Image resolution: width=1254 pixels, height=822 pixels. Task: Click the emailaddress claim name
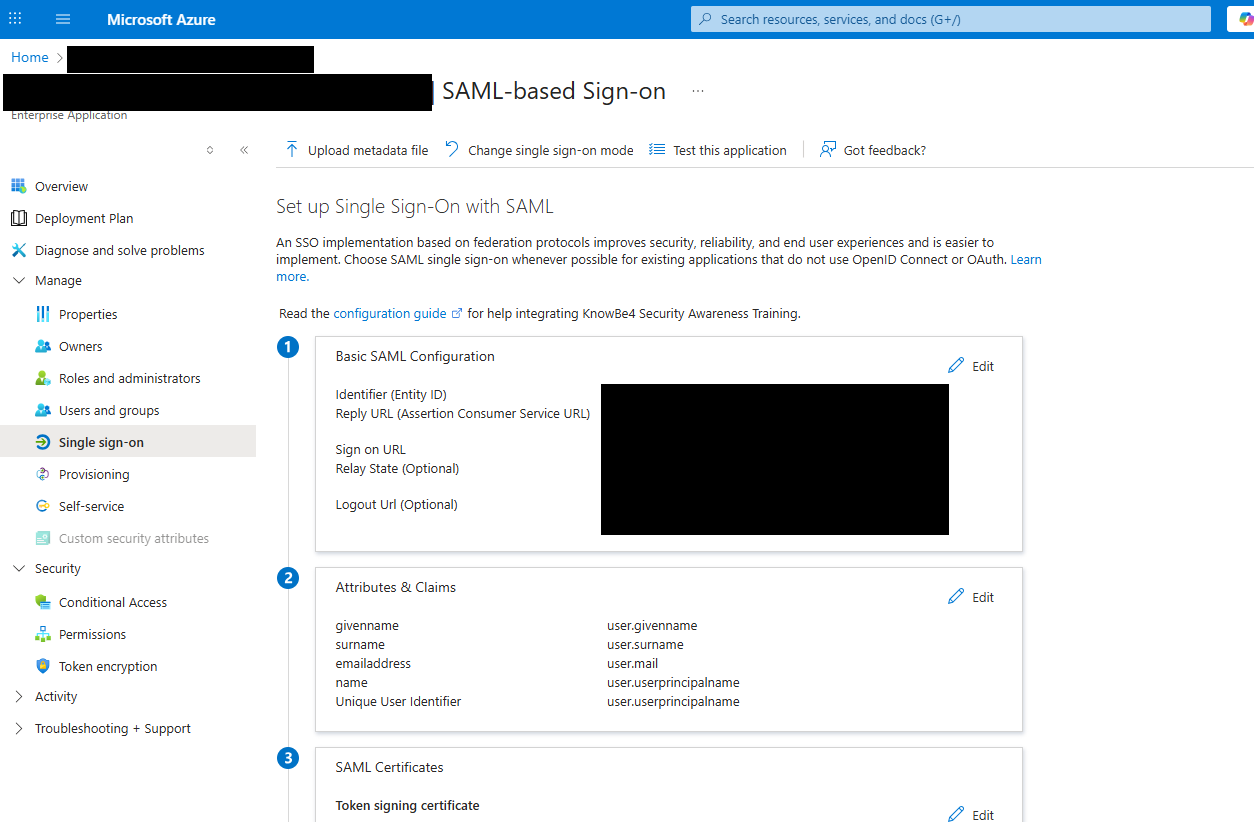click(x=373, y=663)
